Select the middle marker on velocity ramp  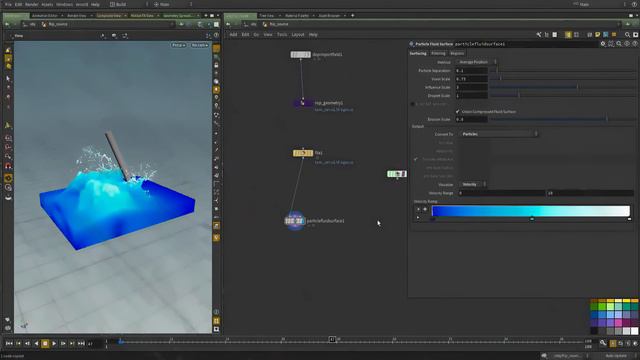click(x=532, y=219)
